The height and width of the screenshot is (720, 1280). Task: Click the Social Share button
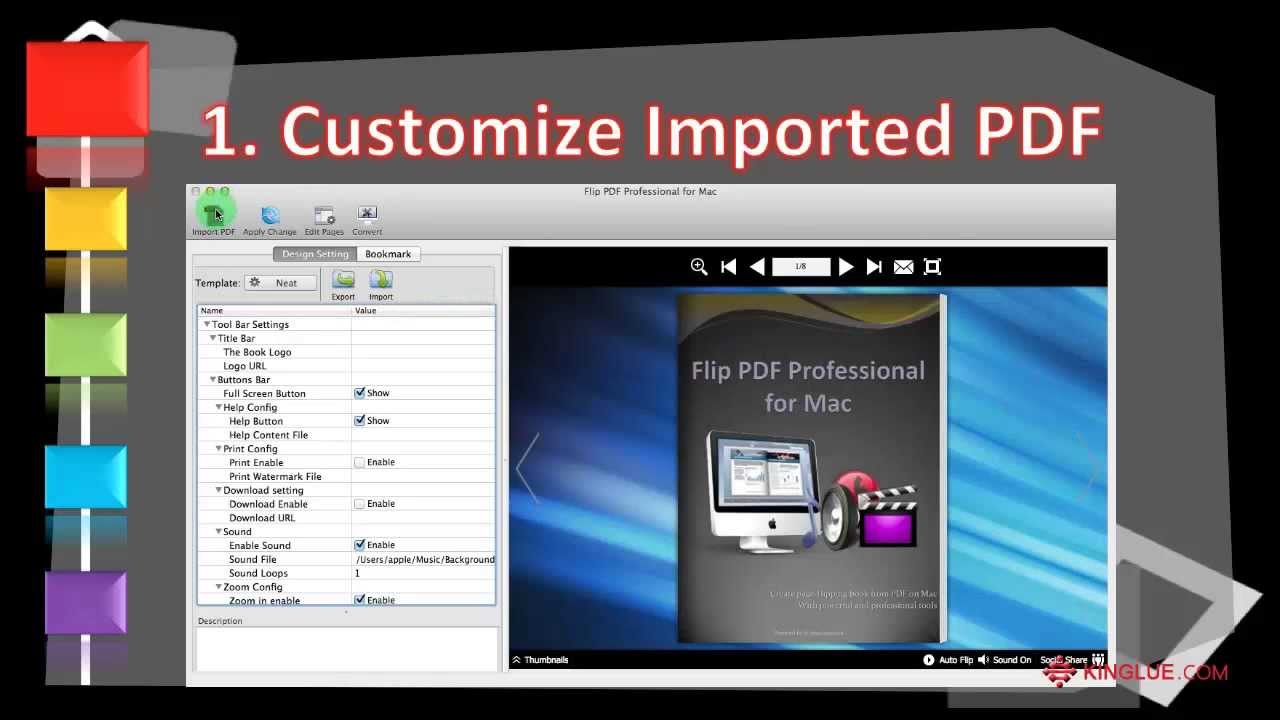[x=1071, y=660]
